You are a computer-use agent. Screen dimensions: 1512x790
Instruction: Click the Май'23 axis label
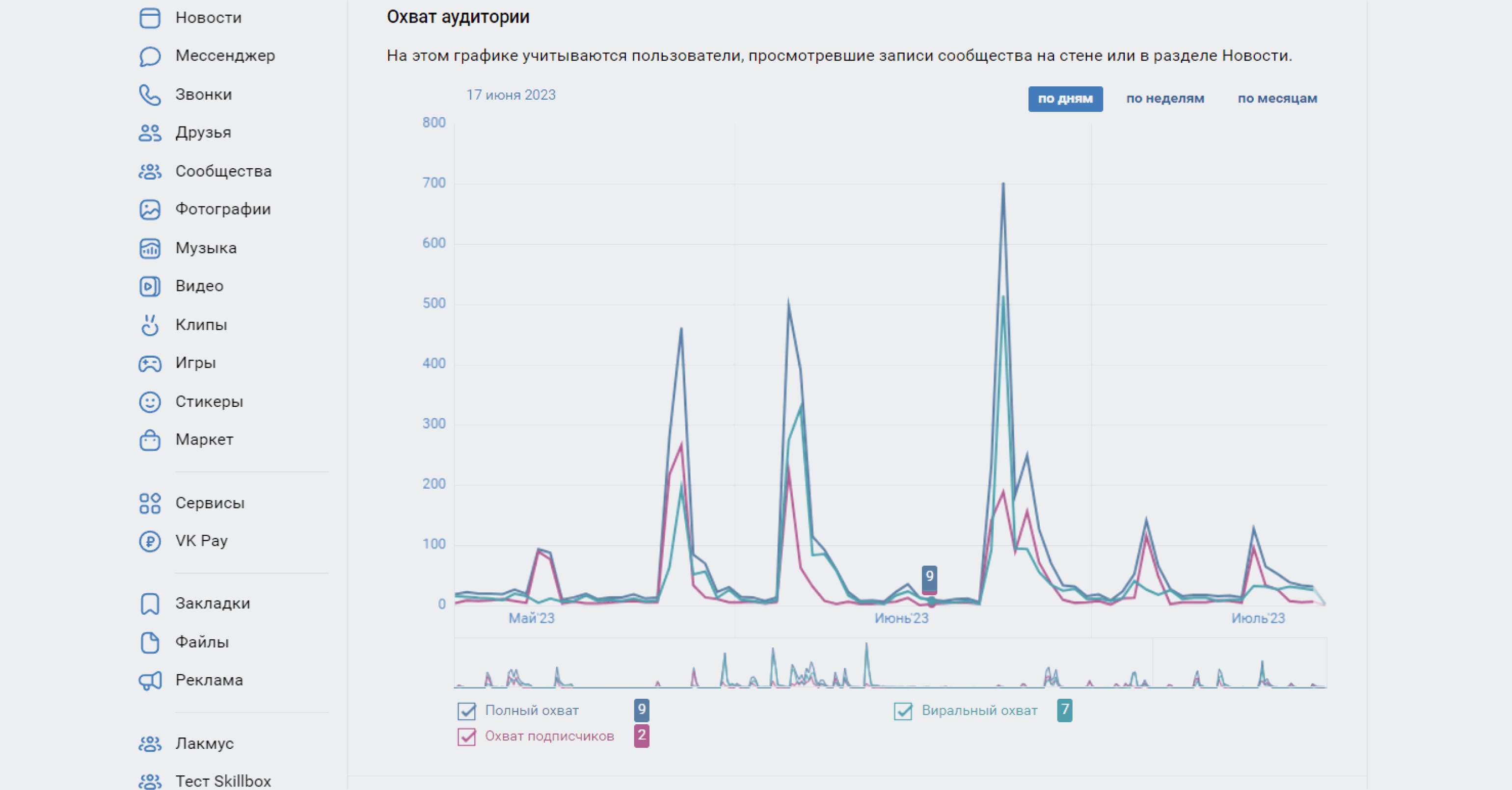(x=531, y=619)
